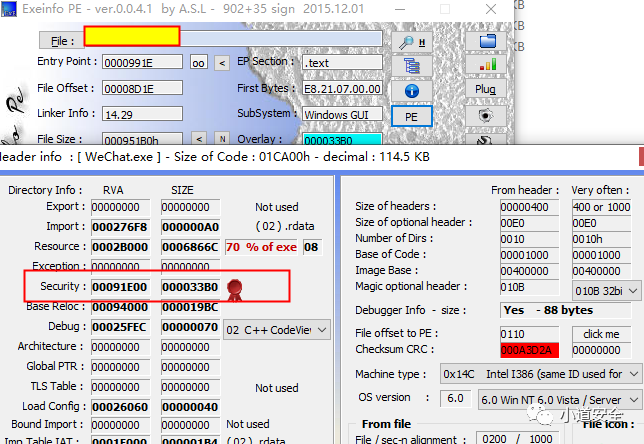Screen dimensions: 644x444
Task: Click the blue info circle icon
Action: point(412,90)
